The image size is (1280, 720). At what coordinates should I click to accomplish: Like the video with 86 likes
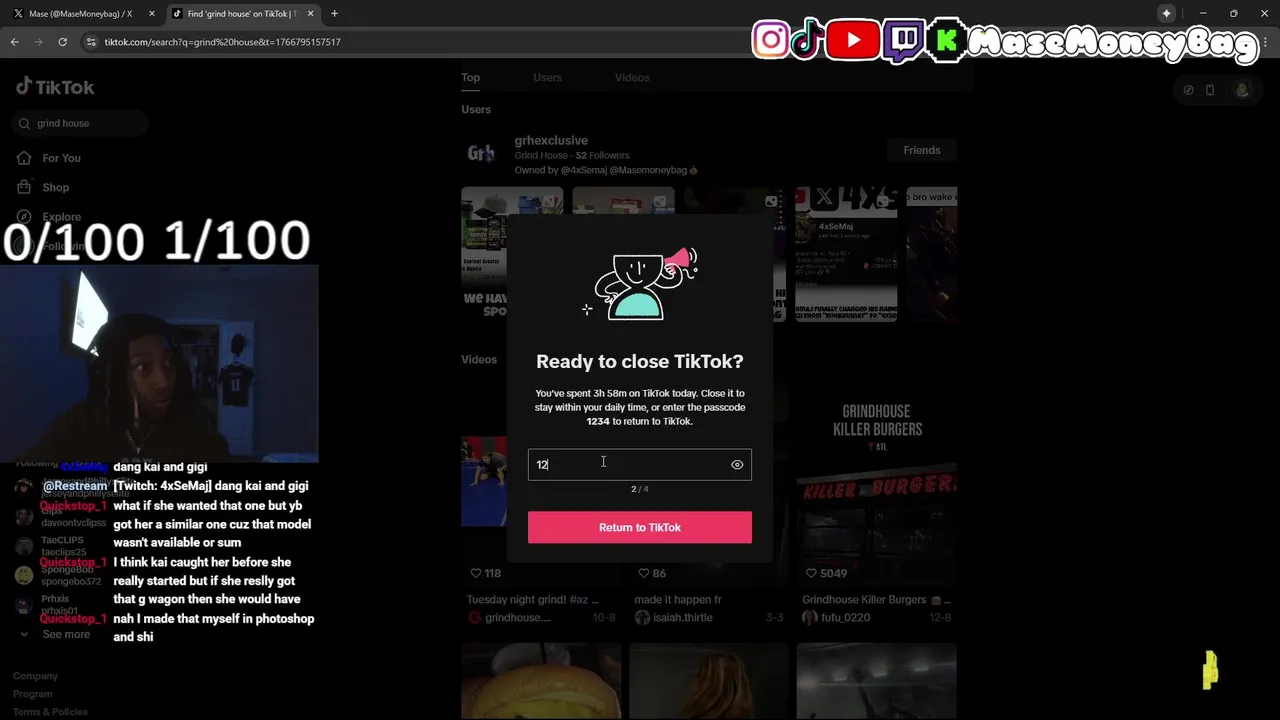652,573
